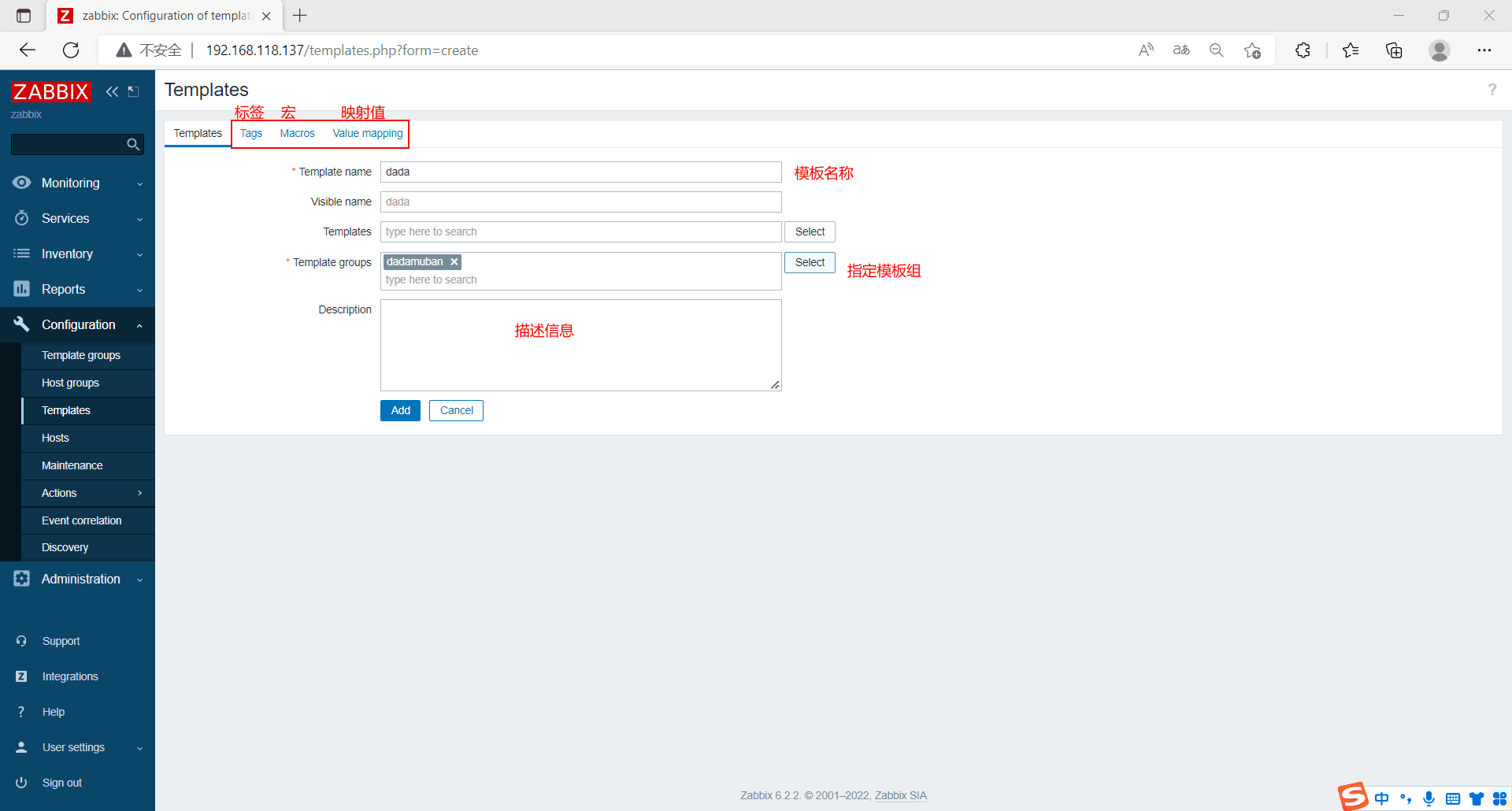Click the Monitoring eye icon
Screen dimensions: 1512x811
coord(22,183)
